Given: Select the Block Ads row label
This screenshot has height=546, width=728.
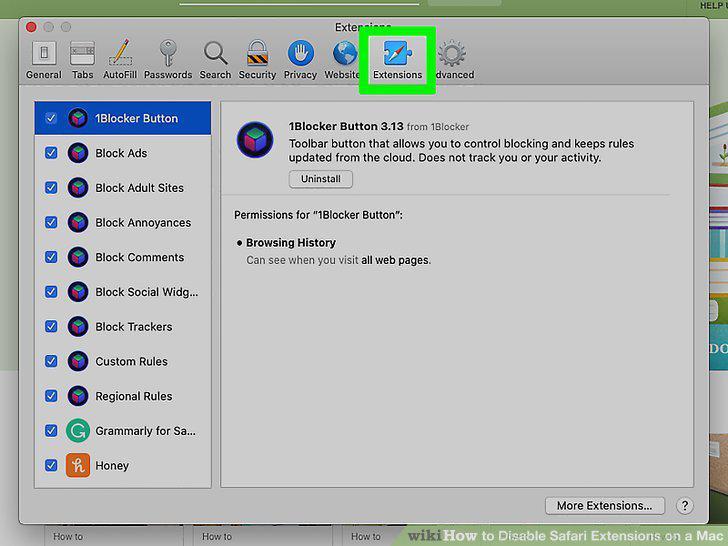Looking at the screenshot, I should pyautogui.click(x=121, y=153).
